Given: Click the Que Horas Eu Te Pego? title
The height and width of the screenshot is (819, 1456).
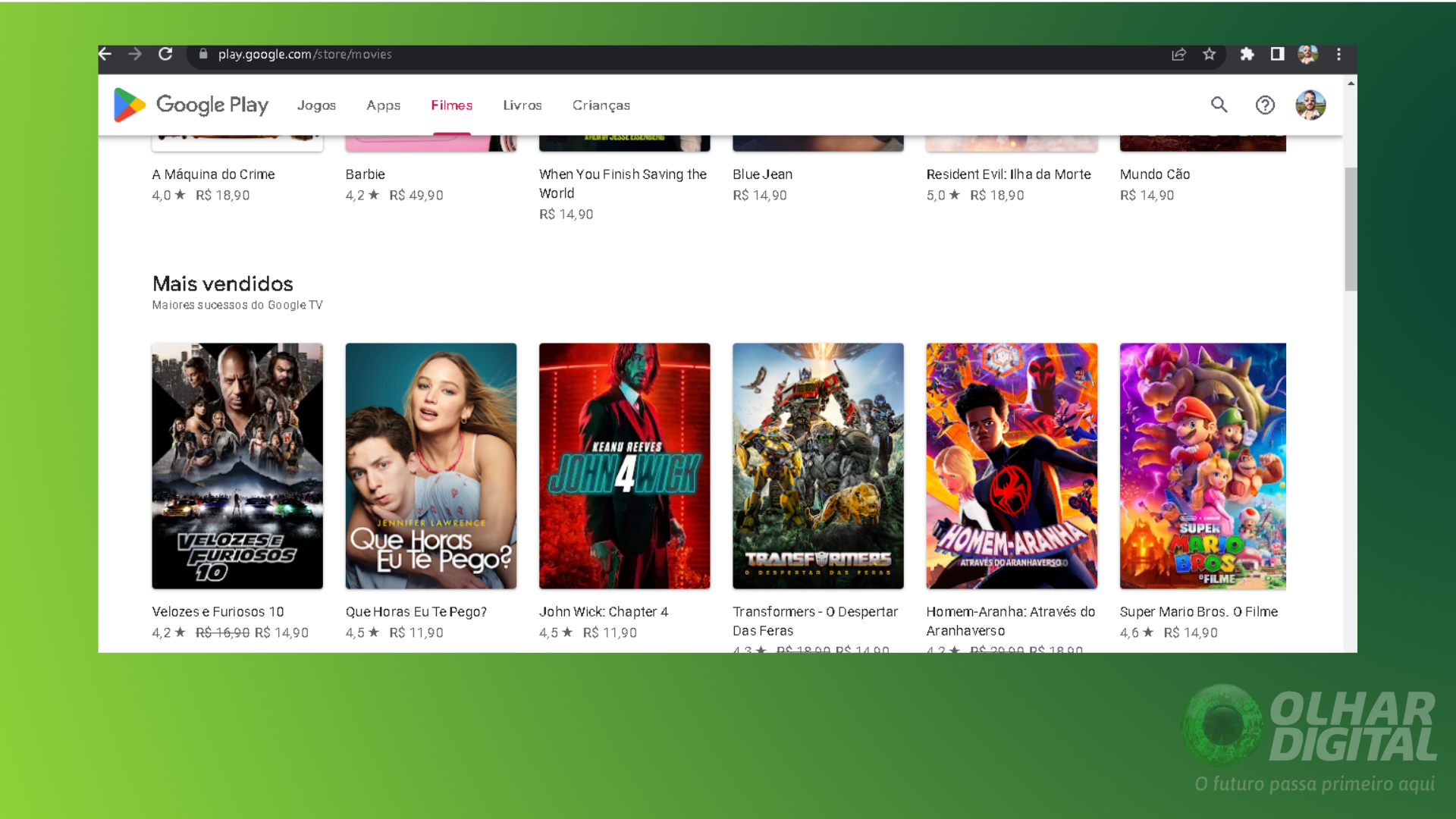Looking at the screenshot, I should pos(416,612).
